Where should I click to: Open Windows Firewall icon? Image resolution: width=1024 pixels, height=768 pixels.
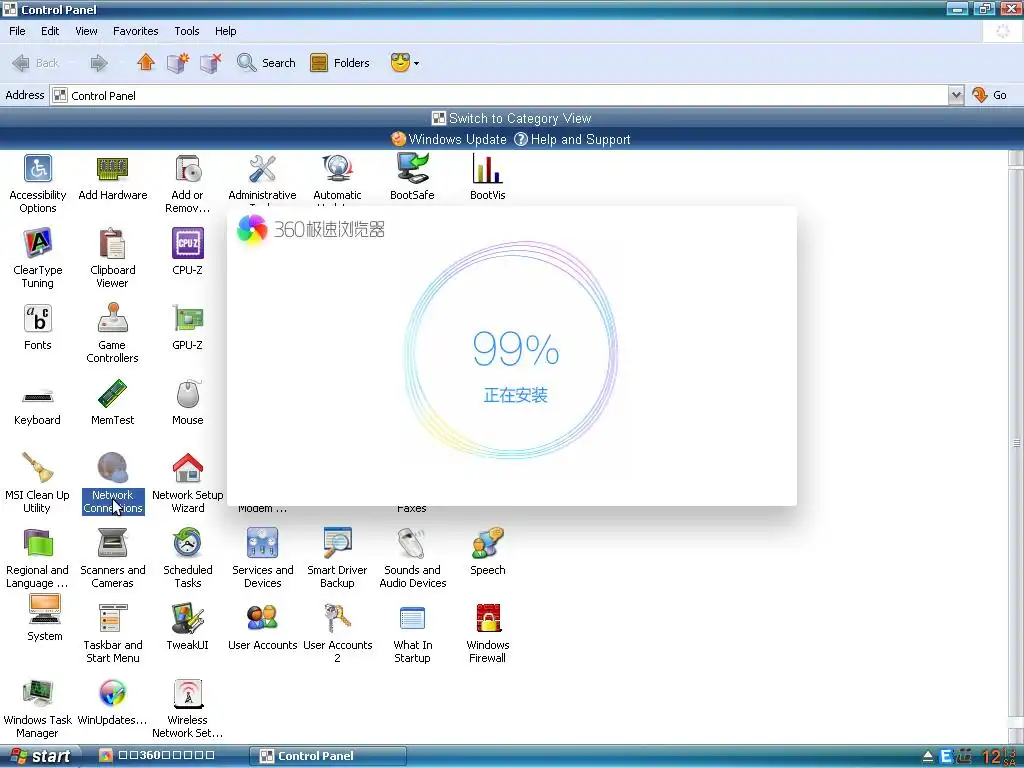coord(487,618)
